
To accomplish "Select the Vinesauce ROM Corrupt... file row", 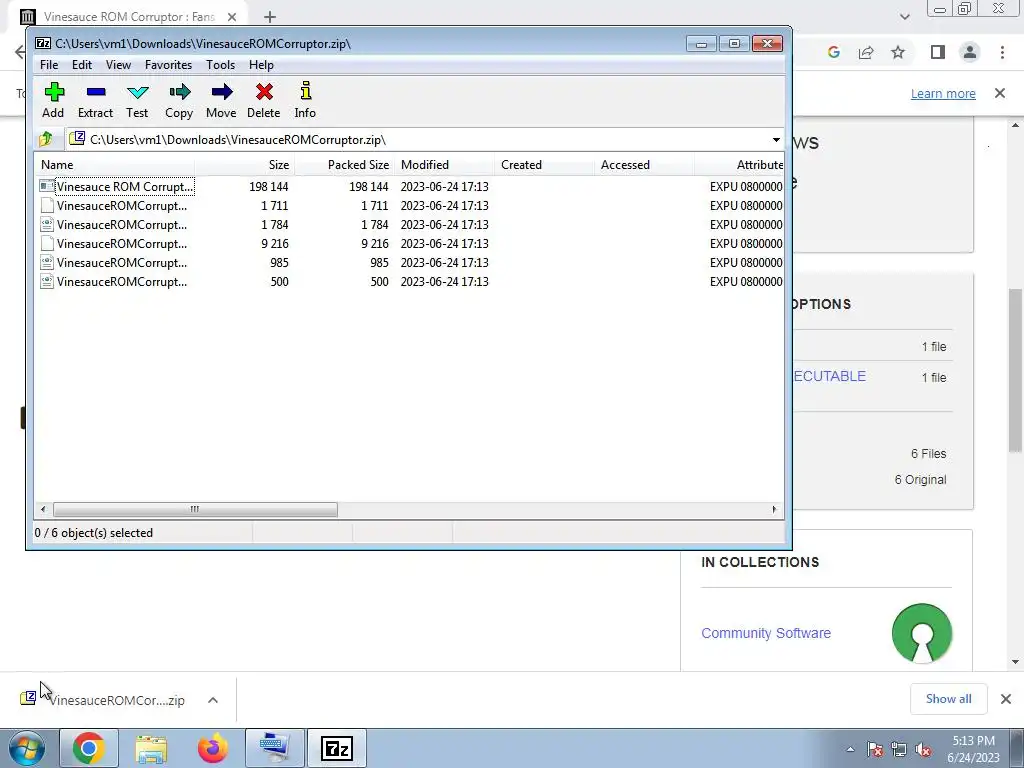I will click(409, 187).
